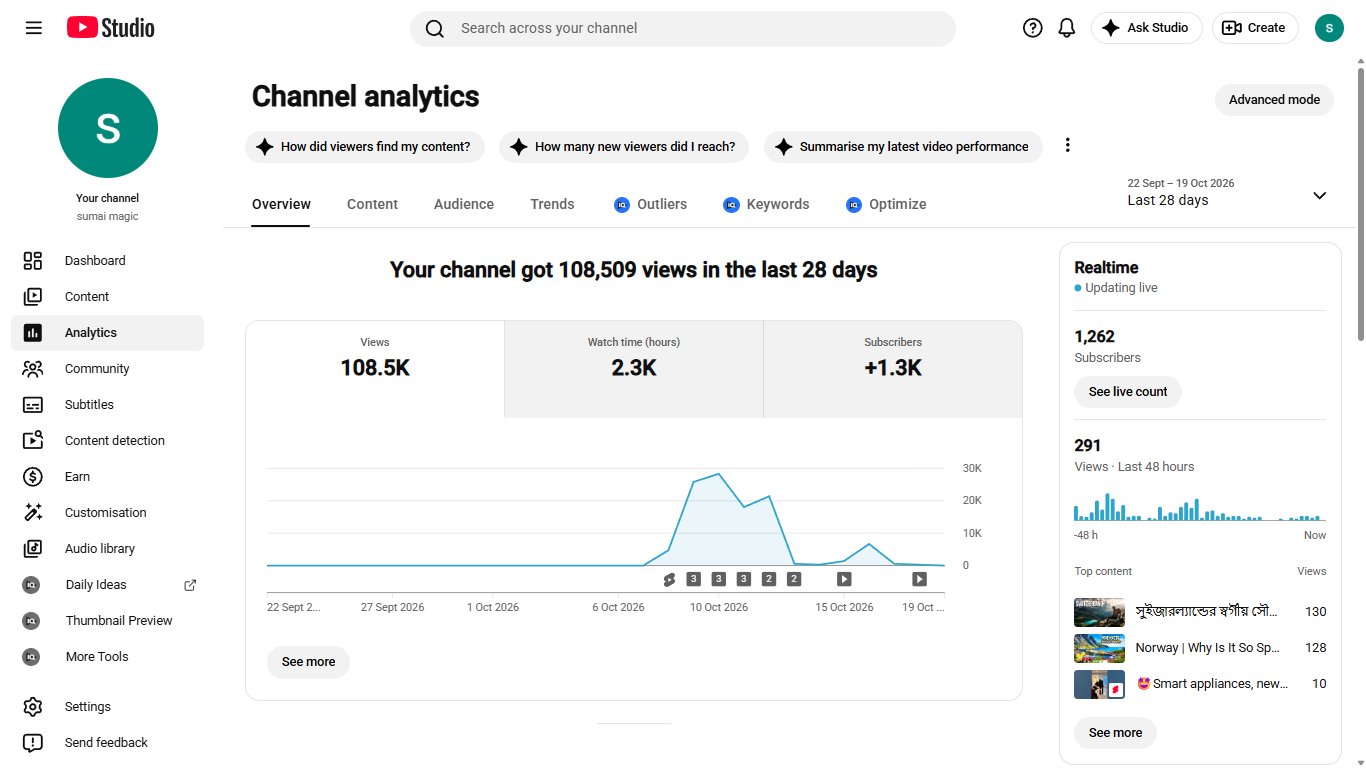Click See live count button

tap(1128, 392)
